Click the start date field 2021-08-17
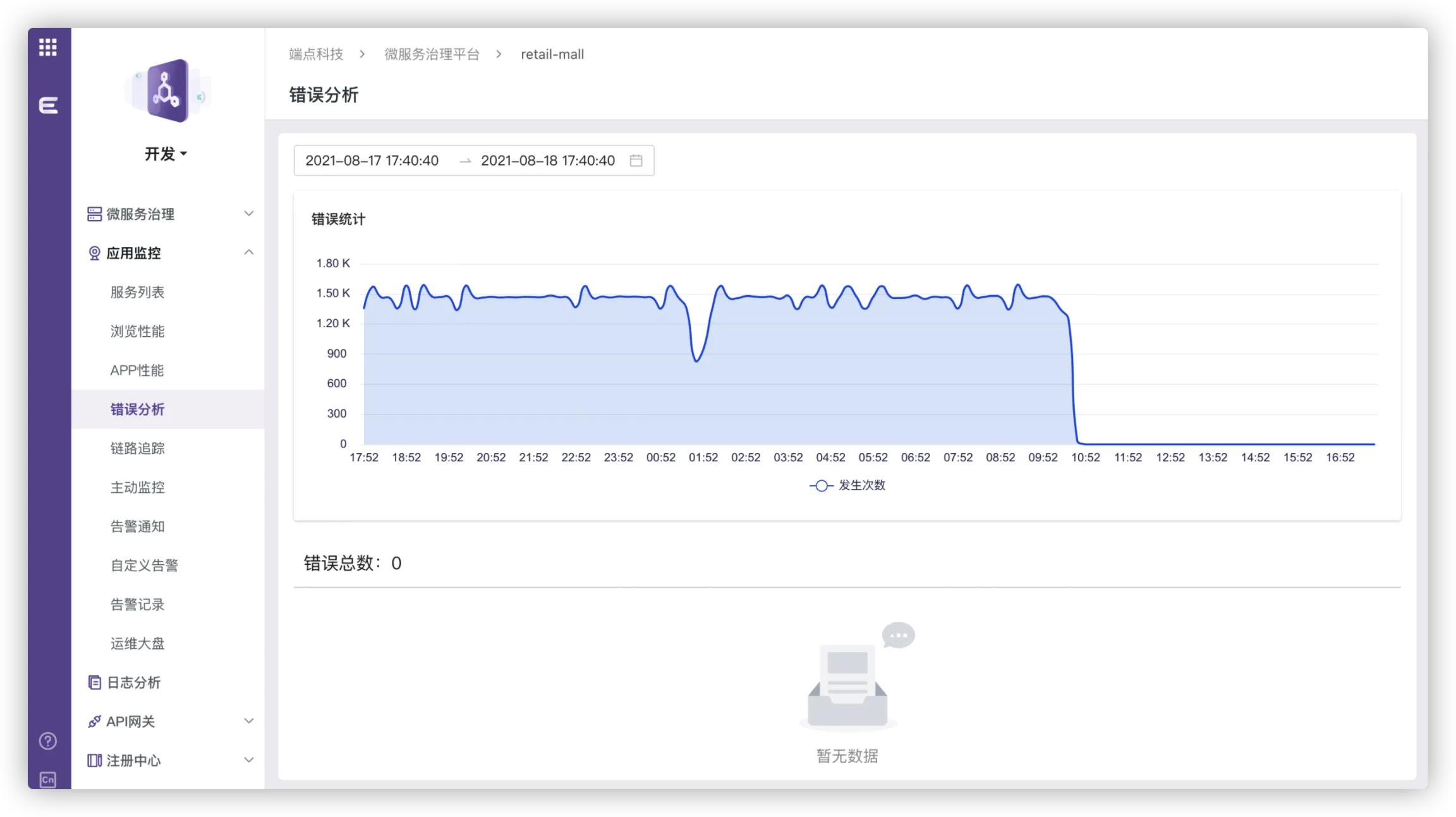 (372, 160)
